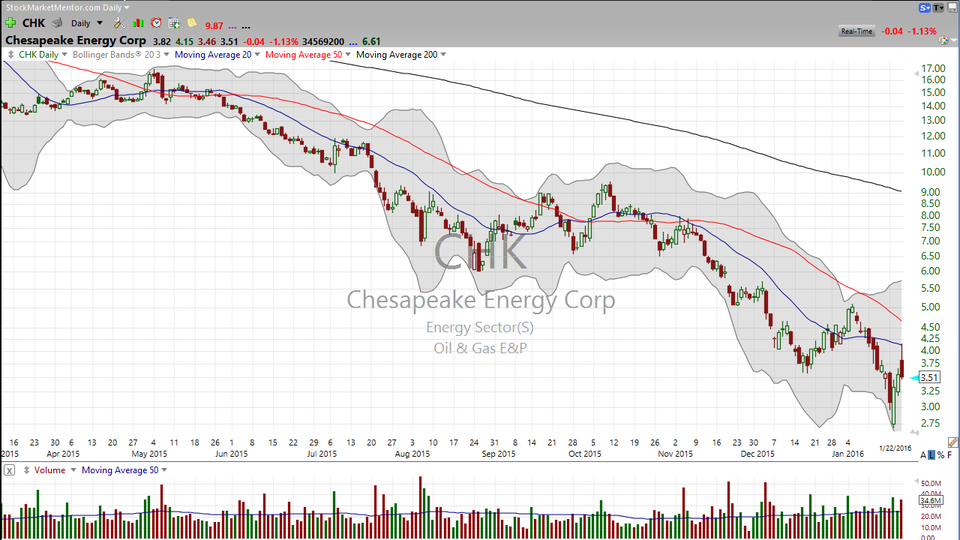Select the L logarithmic scale toggle
Image resolution: width=960 pixels, height=540 pixels.
pyautogui.click(x=932, y=455)
